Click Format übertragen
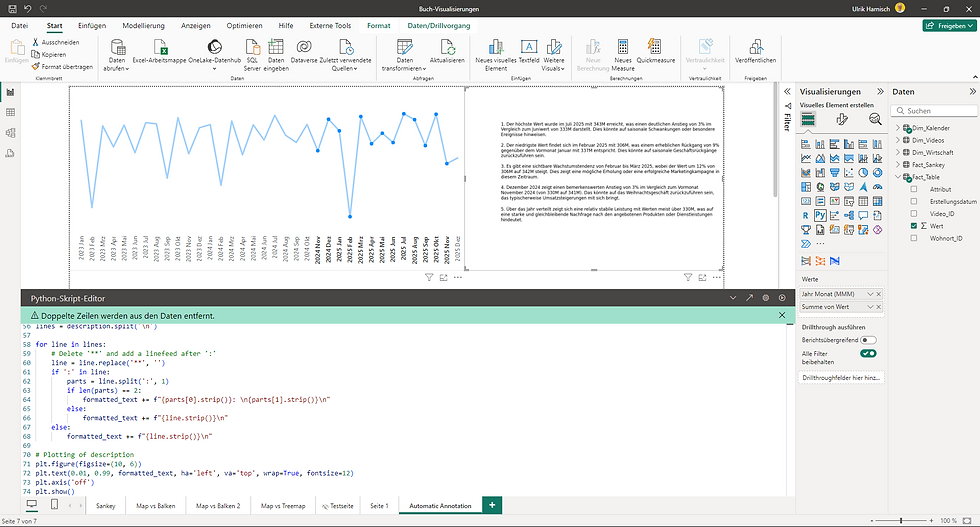The image size is (980, 527). click(x=62, y=66)
